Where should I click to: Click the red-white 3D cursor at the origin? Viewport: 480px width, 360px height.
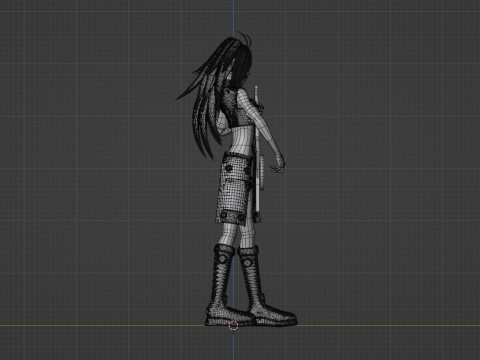[x=233, y=325]
